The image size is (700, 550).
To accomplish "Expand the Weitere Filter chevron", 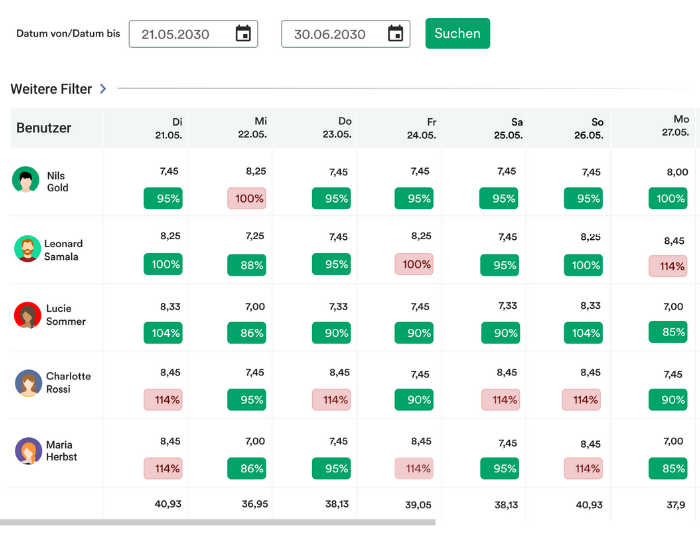I will (102, 89).
